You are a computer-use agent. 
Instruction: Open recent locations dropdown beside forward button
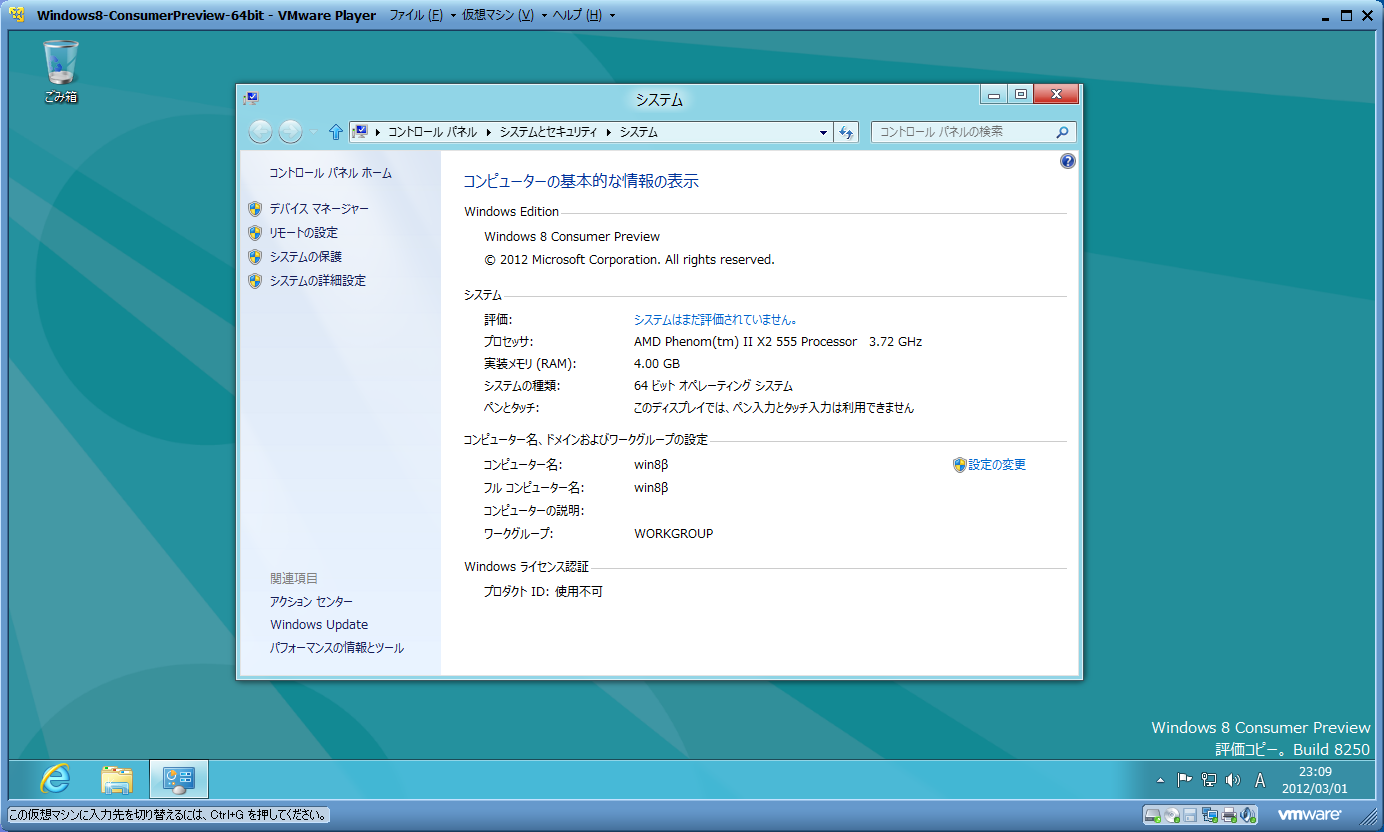[x=312, y=132]
